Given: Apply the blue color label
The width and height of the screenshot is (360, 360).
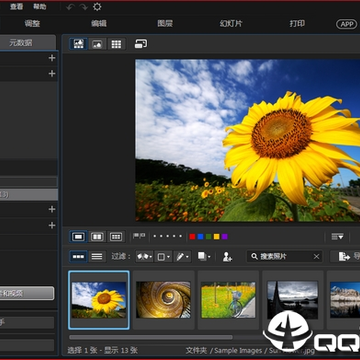Looking at the screenshot, I should point(200,237).
